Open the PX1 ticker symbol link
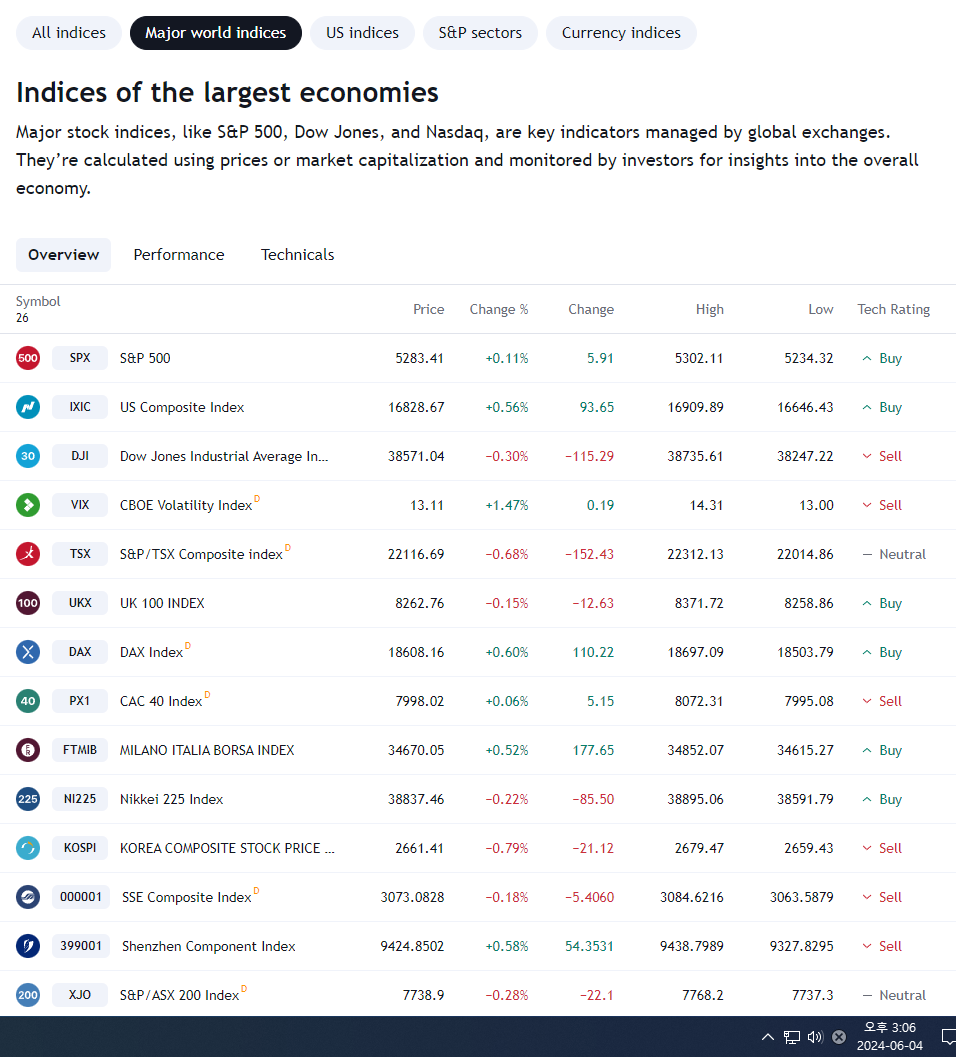The width and height of the screenshot is (956, 1057). coord(80,701)
